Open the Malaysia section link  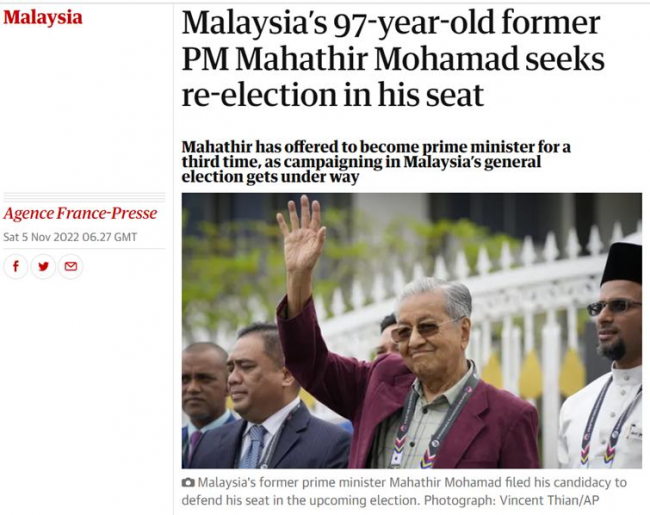[42, 18]
